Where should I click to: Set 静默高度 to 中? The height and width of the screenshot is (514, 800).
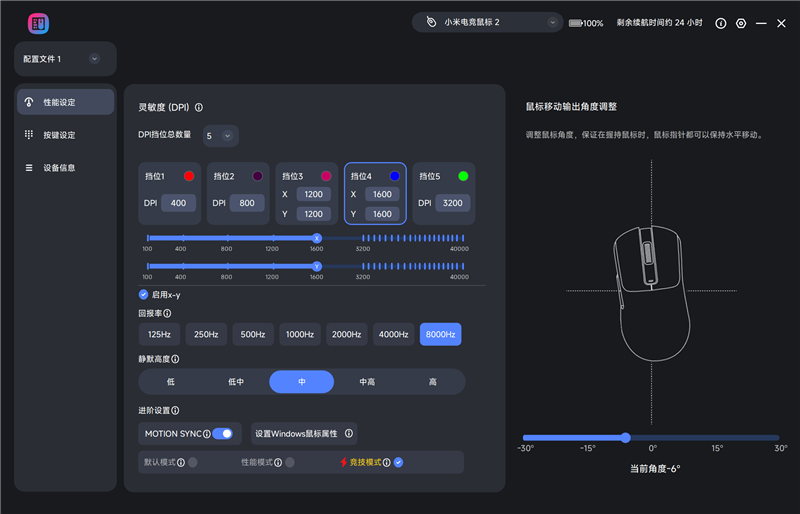coord(302,382)
